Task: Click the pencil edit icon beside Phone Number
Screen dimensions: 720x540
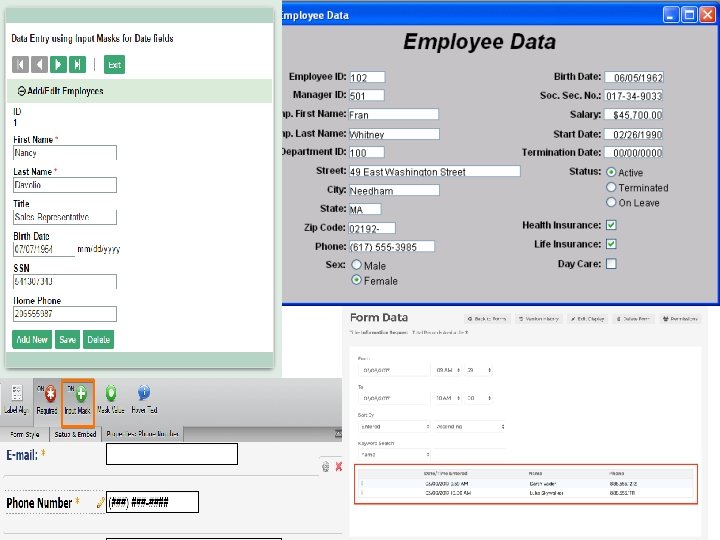Action: (x=100, y=503)
